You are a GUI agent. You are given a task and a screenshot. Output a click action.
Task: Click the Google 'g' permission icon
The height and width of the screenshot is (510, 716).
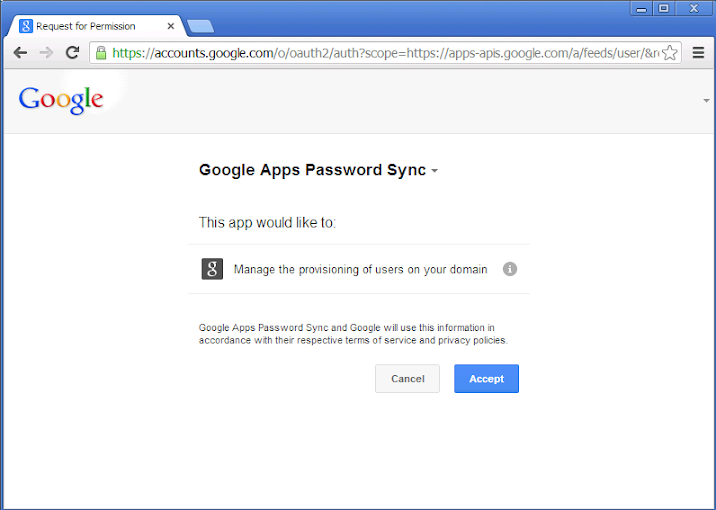coord(212,269)
